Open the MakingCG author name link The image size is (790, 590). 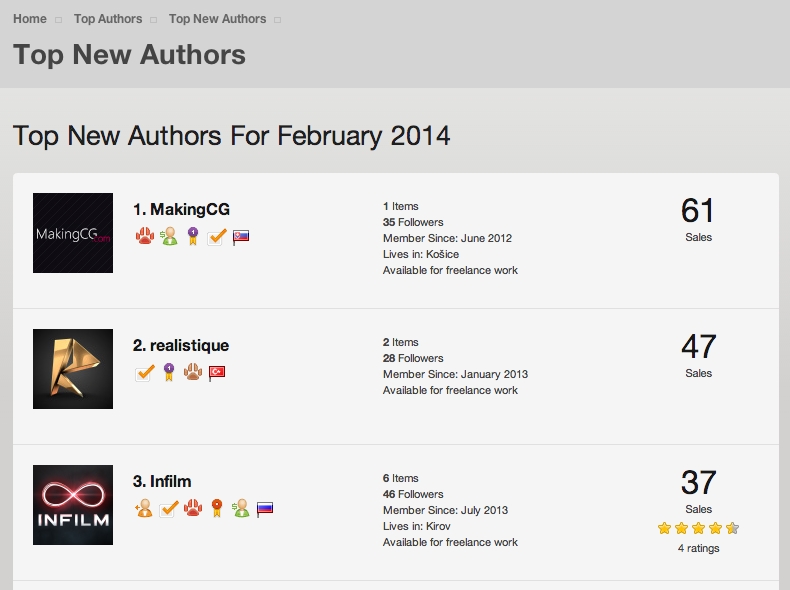181,209
